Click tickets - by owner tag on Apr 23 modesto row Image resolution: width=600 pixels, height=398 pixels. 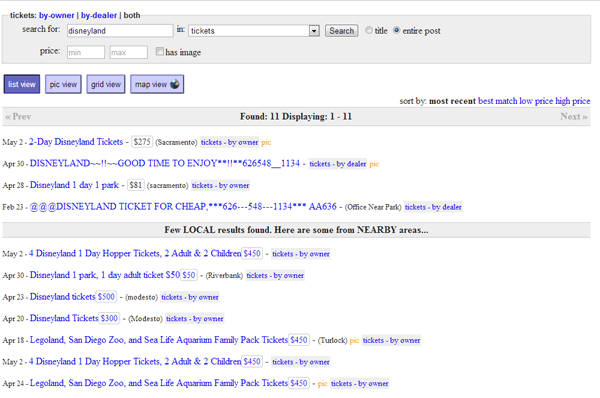[x=190, y=297]
